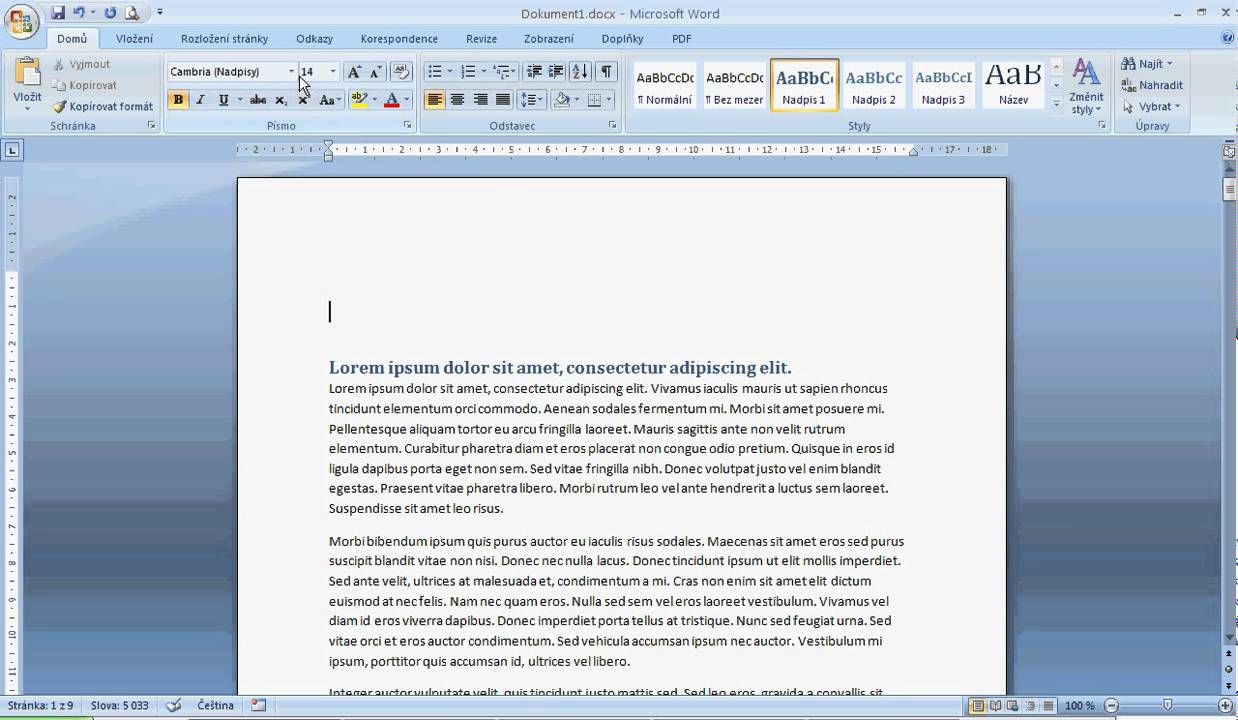Image resolution: width=1238 pixels, height=720 pixels.
Task: Switch to Print Layout view
Action: click(977, 706)
